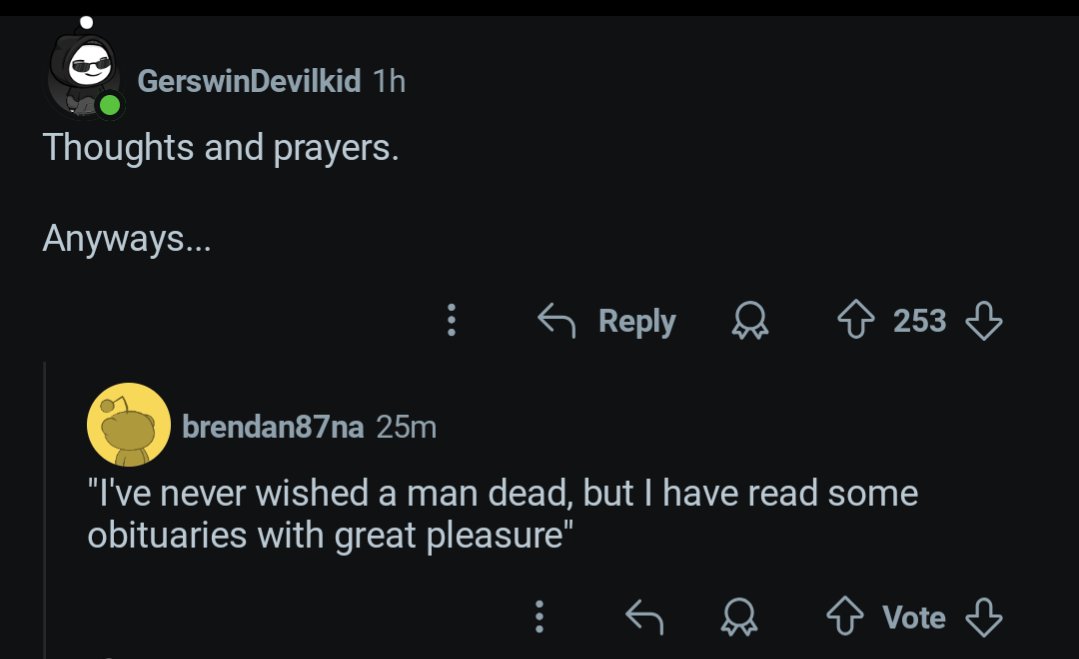Viewport: 1079px width, 659px height.
Task: Click the reply arrow icon under brendan87na's comment
Action: pos(644,616)
